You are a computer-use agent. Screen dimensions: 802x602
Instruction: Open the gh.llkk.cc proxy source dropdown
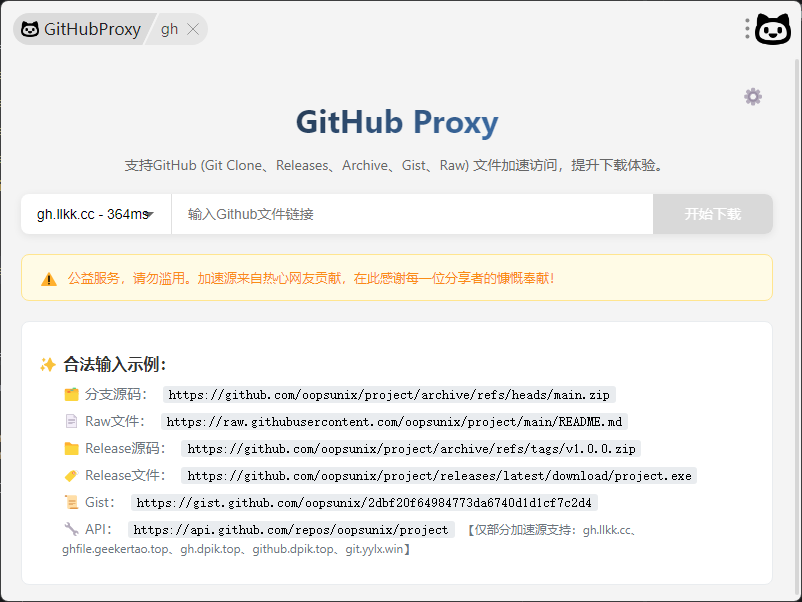click(96, 214)
